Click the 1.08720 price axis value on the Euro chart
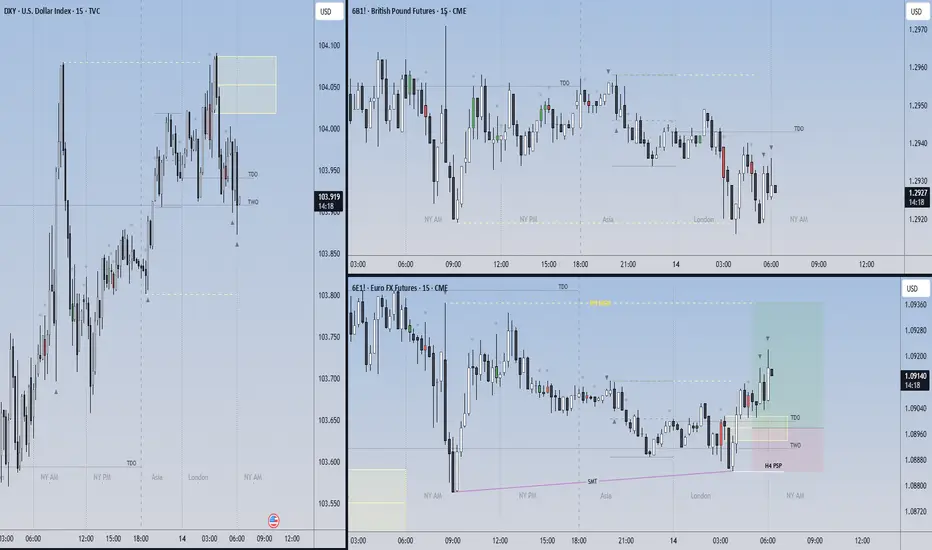Screen dimensions: 932x550 (x=915, y=511)
